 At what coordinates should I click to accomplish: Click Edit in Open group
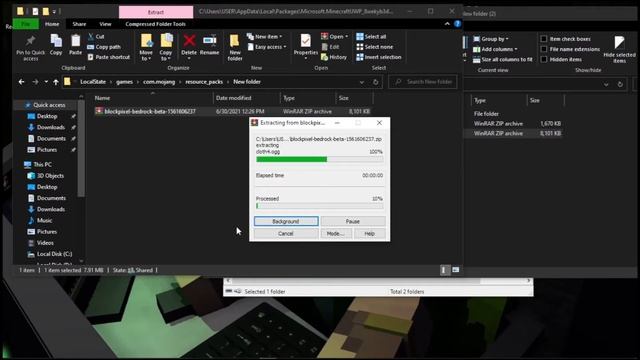tap(330, 47)
